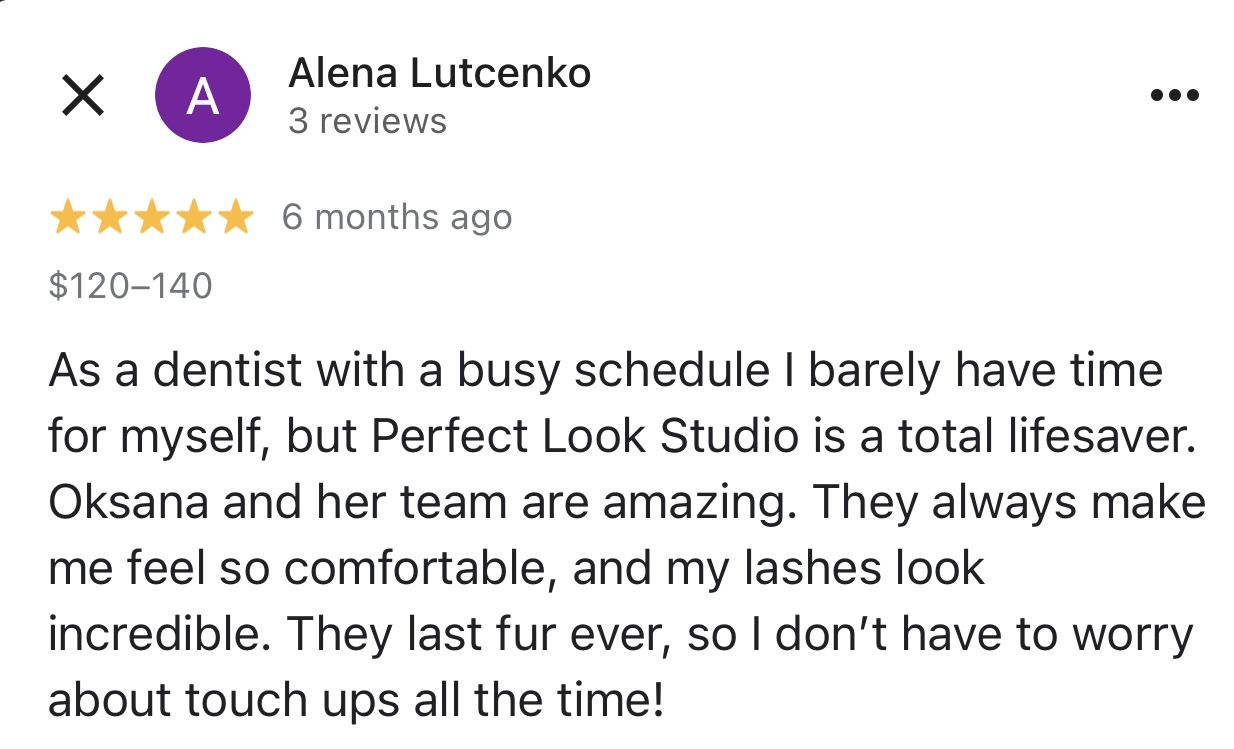1234x749 pixels.
Task: Close the review with the X icon
Action: coord(84,96)
